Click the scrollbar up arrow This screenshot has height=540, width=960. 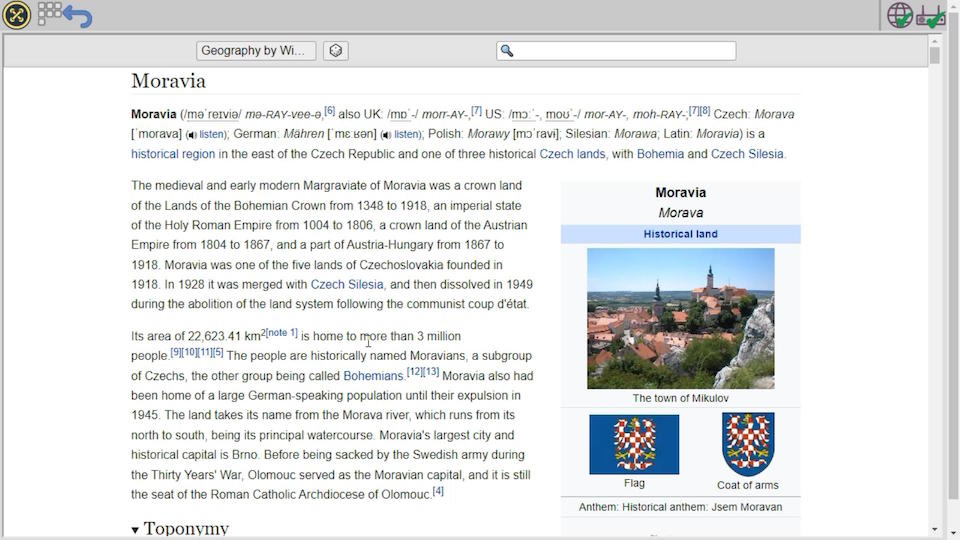pyautogui.click(x=934, y=41)
